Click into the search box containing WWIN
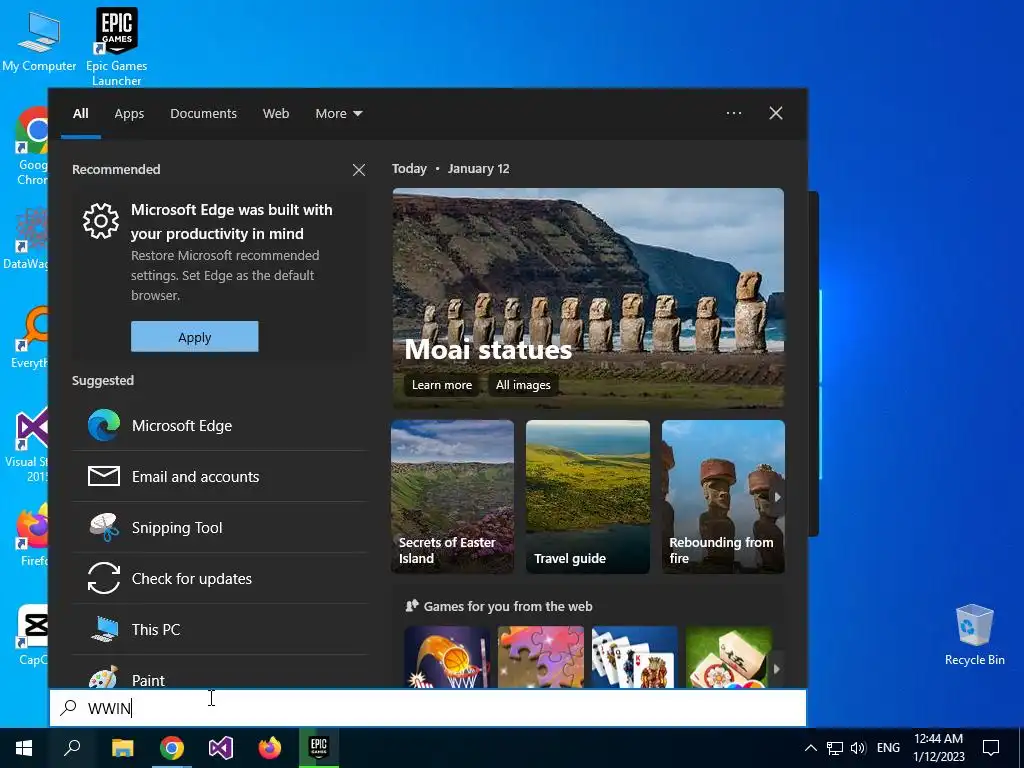The image size is (1024, 768). pos(428,708)
